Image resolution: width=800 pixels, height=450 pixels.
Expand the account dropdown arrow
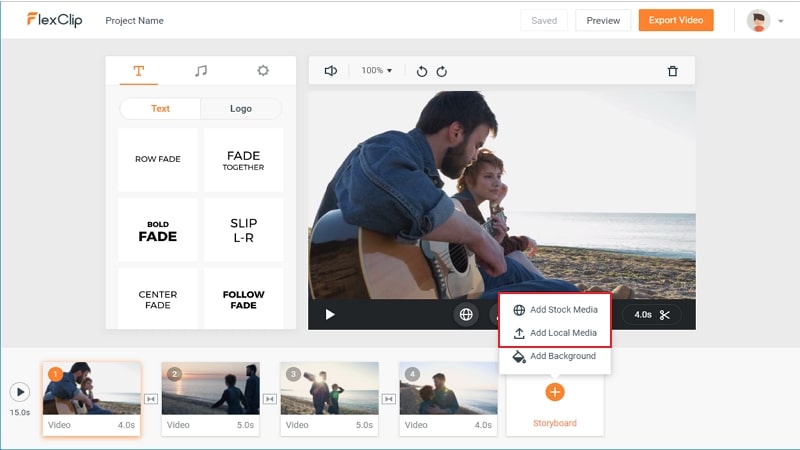(x=781, y=21)
